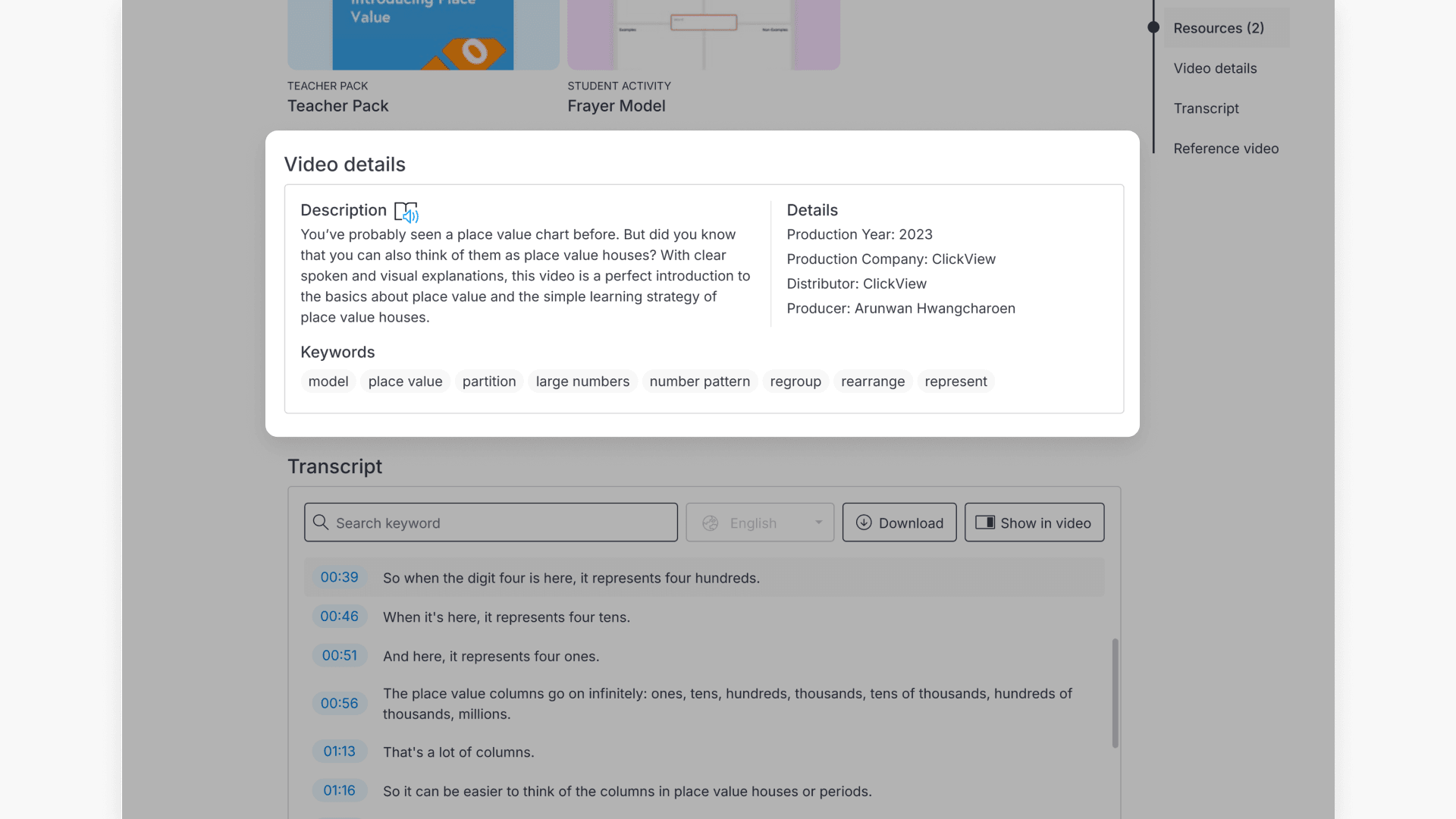Click the panel icon on Show in video
This screenshot has width=1456, height=819.
tap(985, 522)
